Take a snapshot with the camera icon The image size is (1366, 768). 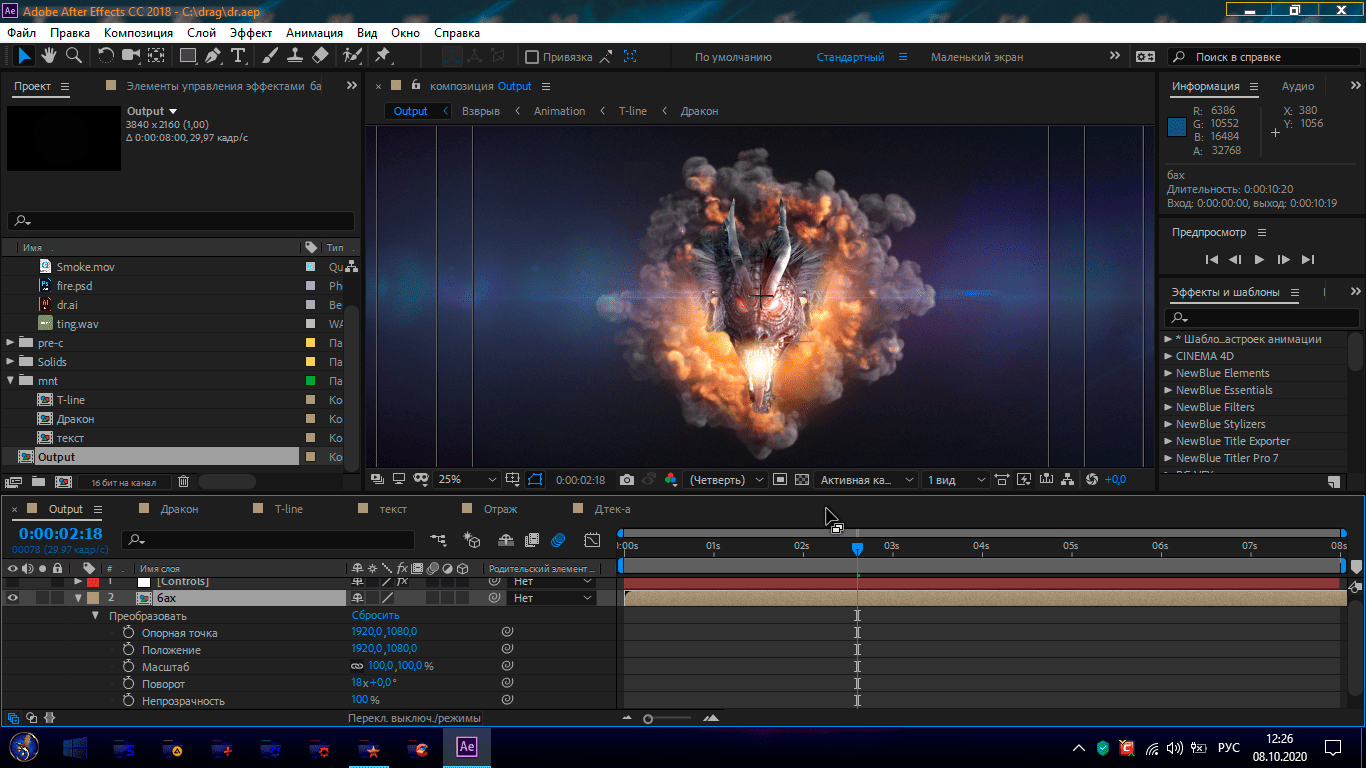click(627, 480)
